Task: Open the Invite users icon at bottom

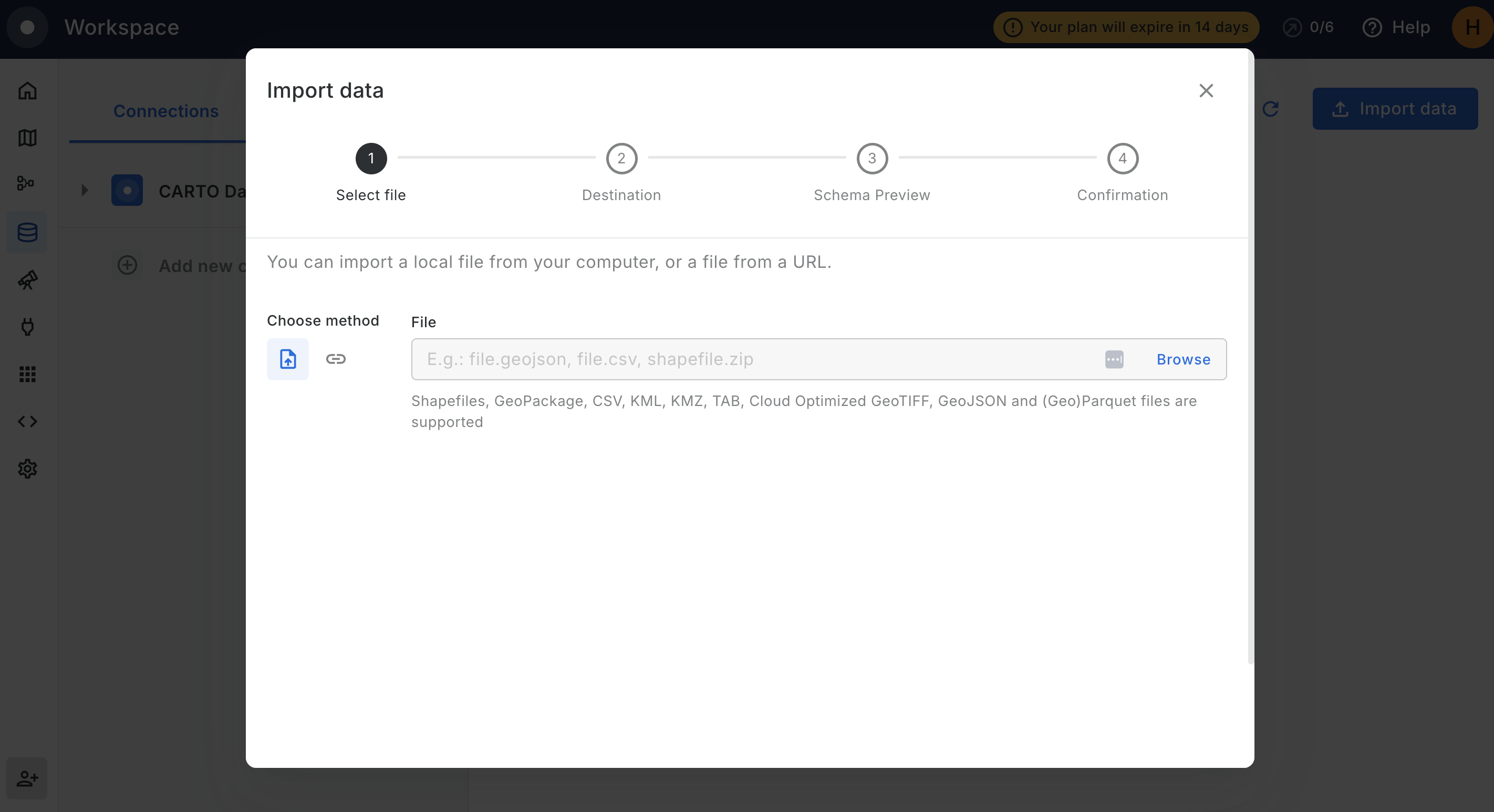Action: (27, 778)
